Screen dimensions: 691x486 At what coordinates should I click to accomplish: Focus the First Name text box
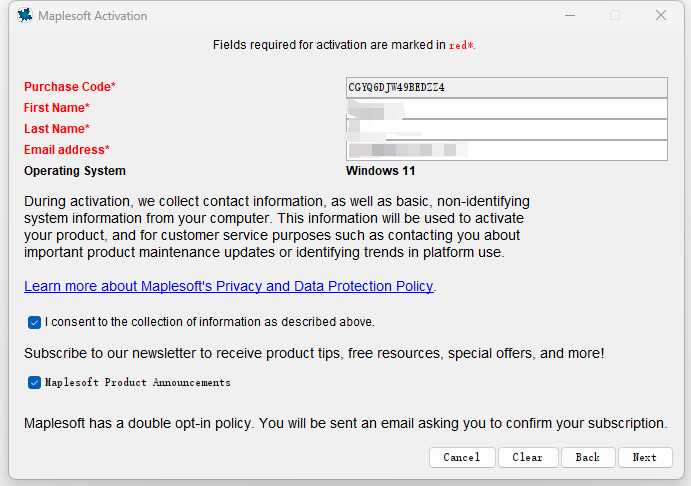click(x=506, y=109)
